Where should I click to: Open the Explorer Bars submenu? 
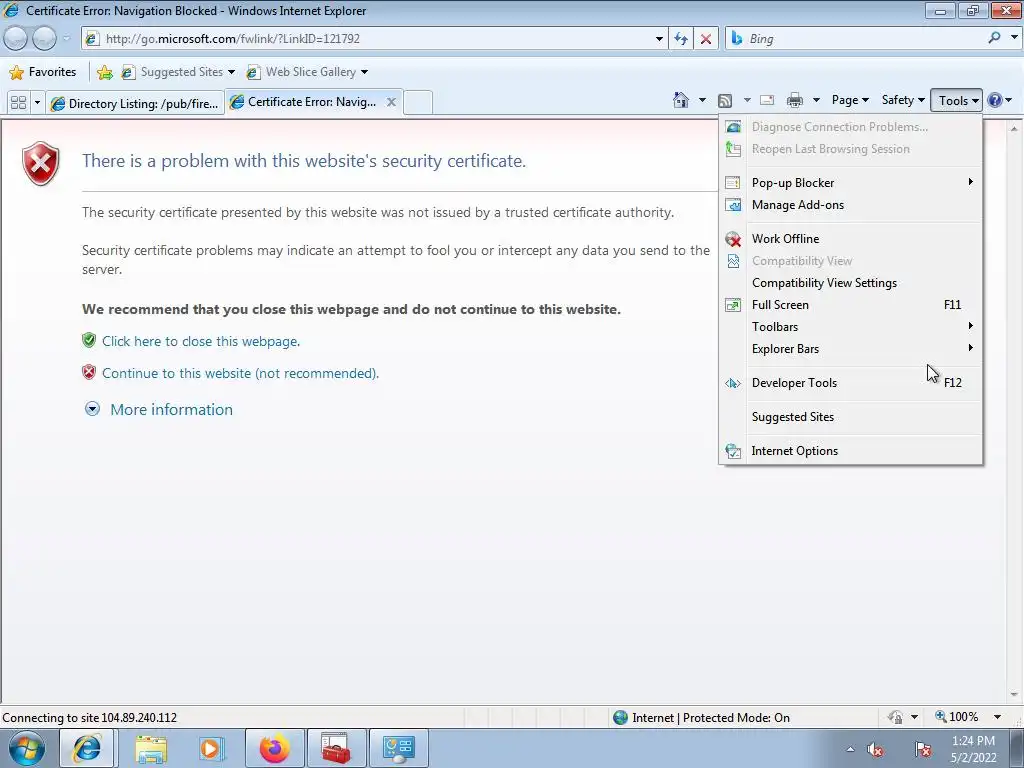(x=852, y=349)
